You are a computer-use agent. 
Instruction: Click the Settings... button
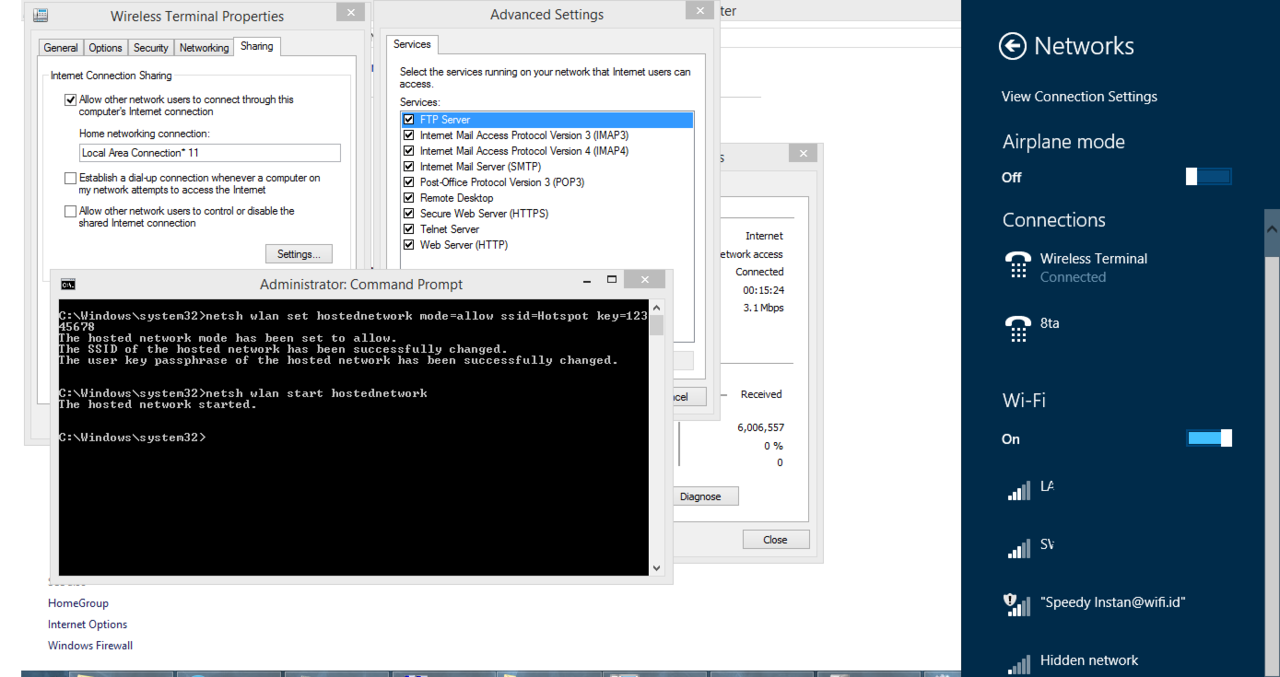(x=298, y=254)
